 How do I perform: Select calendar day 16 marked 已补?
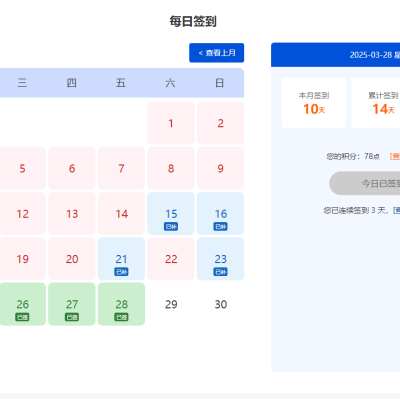[x=220, y=214]
